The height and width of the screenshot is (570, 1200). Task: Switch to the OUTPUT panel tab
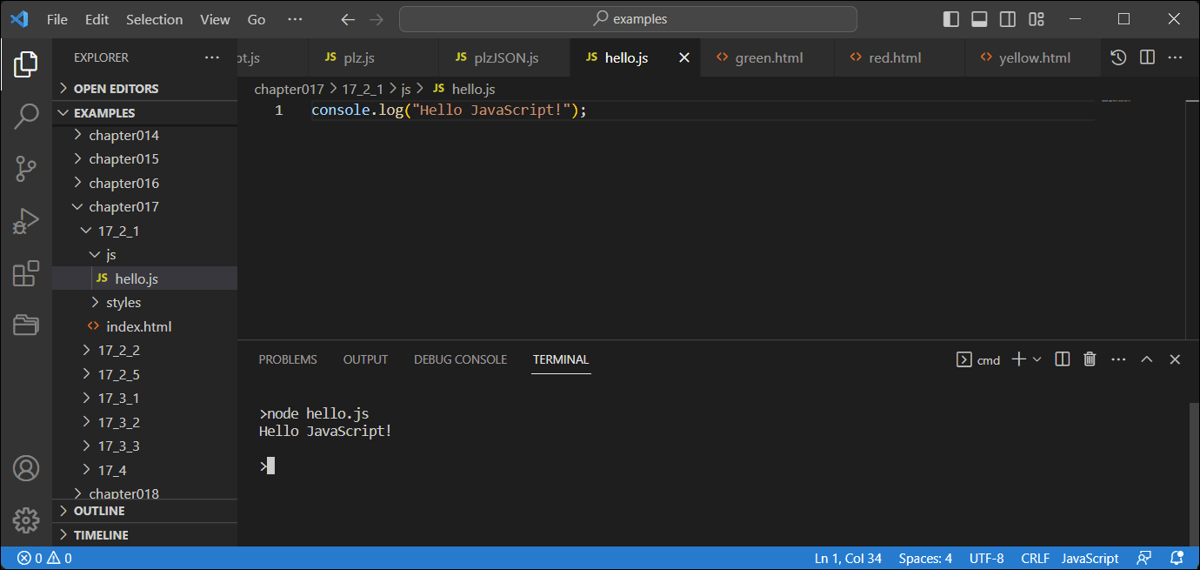pyautogui.click(x=365, y=359)
